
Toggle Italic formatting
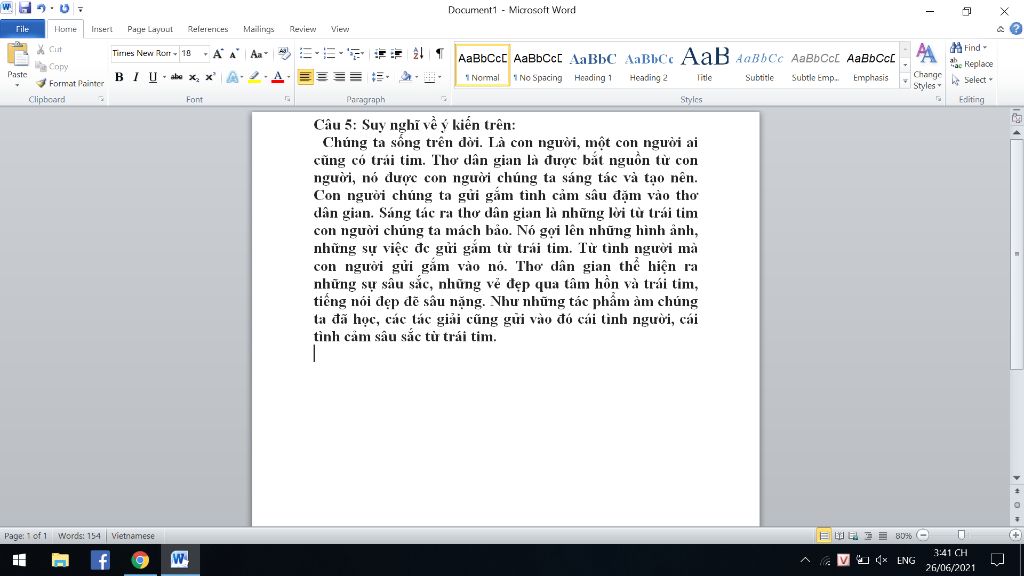click(136, 77)
